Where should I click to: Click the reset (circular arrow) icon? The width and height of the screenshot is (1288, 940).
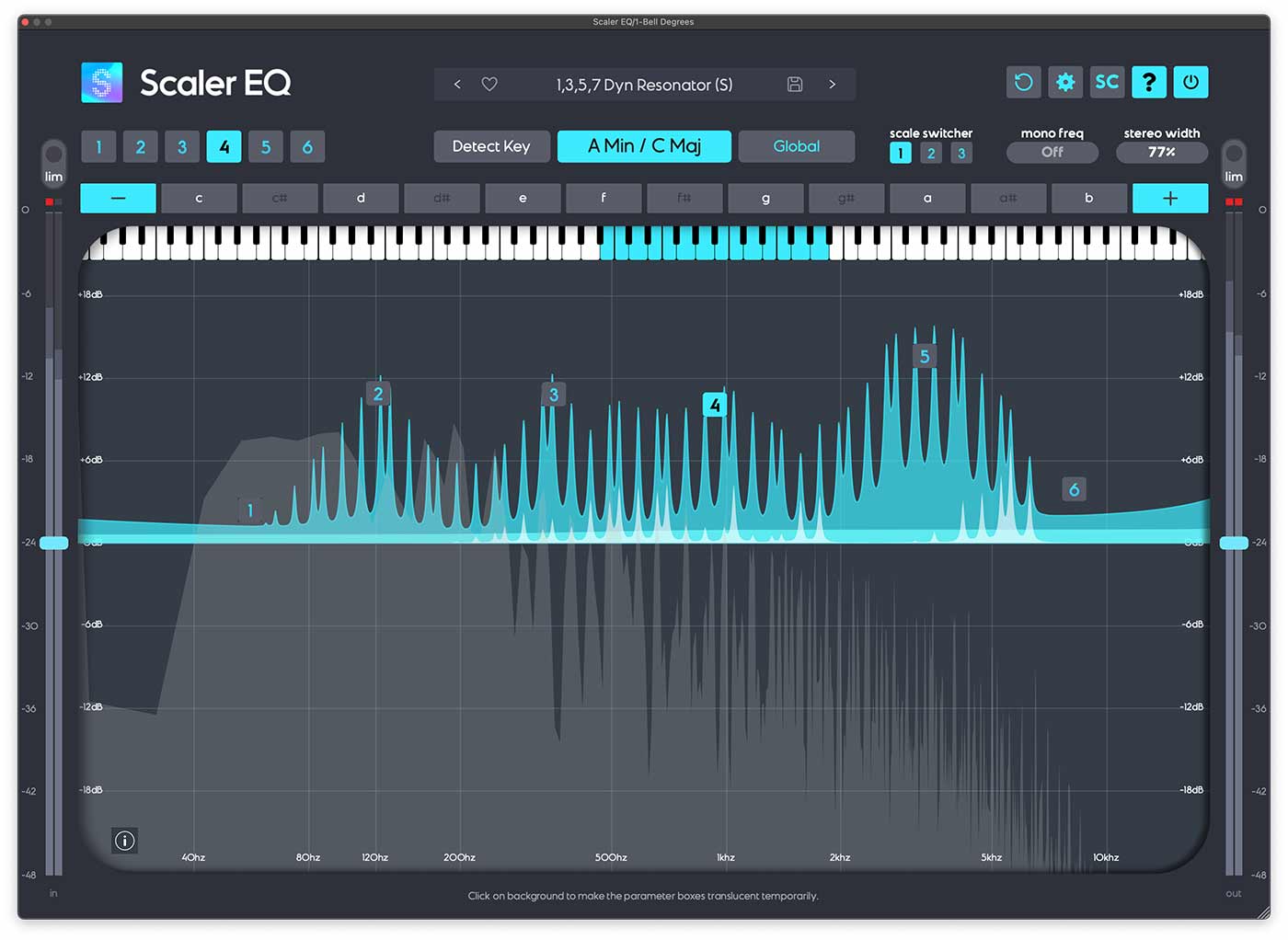pyautogui.click(x=1023, y=82)
